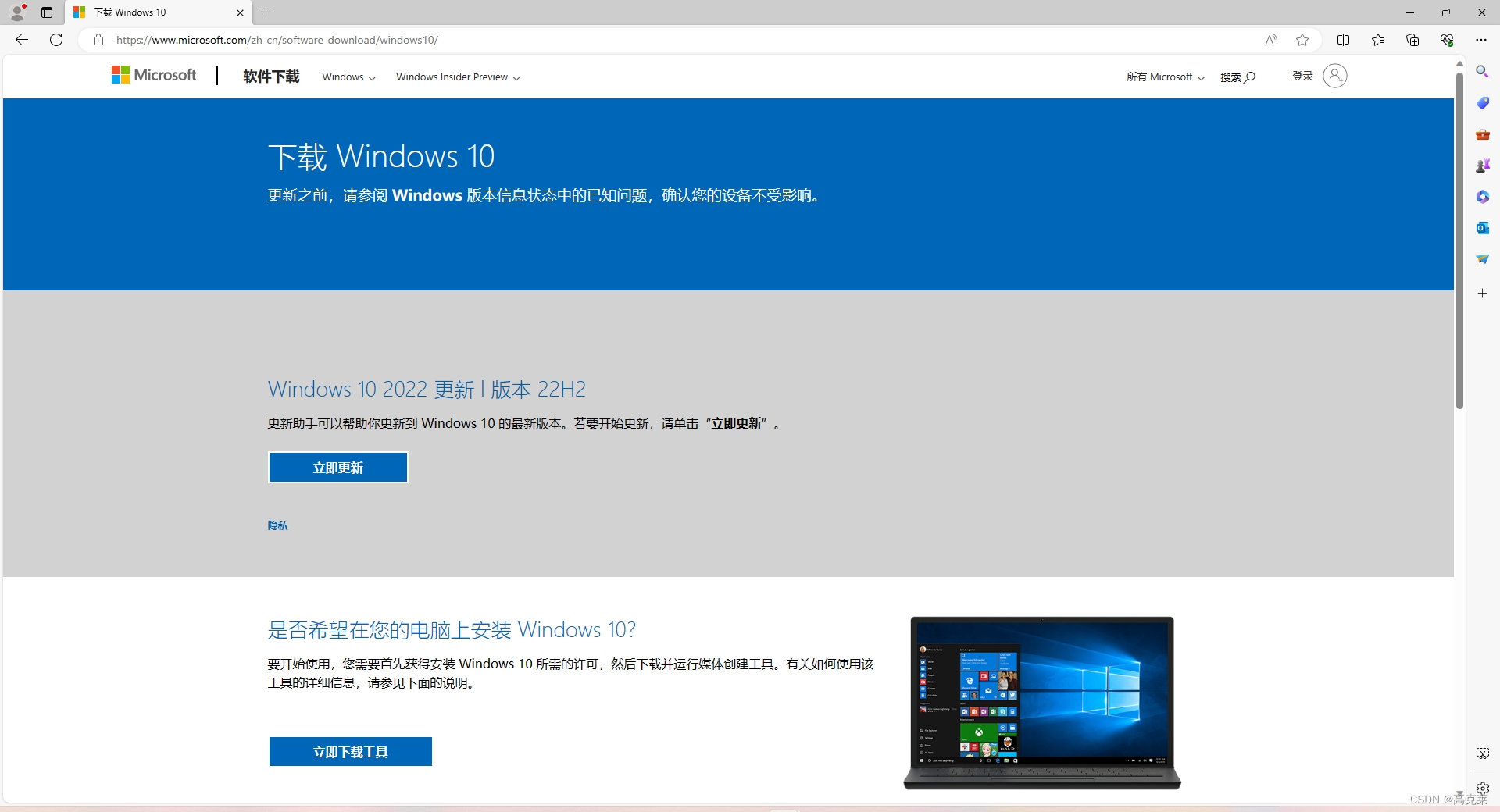Open sidebar Microsoft 365 icon
1500x812 pixels.
1482,197
